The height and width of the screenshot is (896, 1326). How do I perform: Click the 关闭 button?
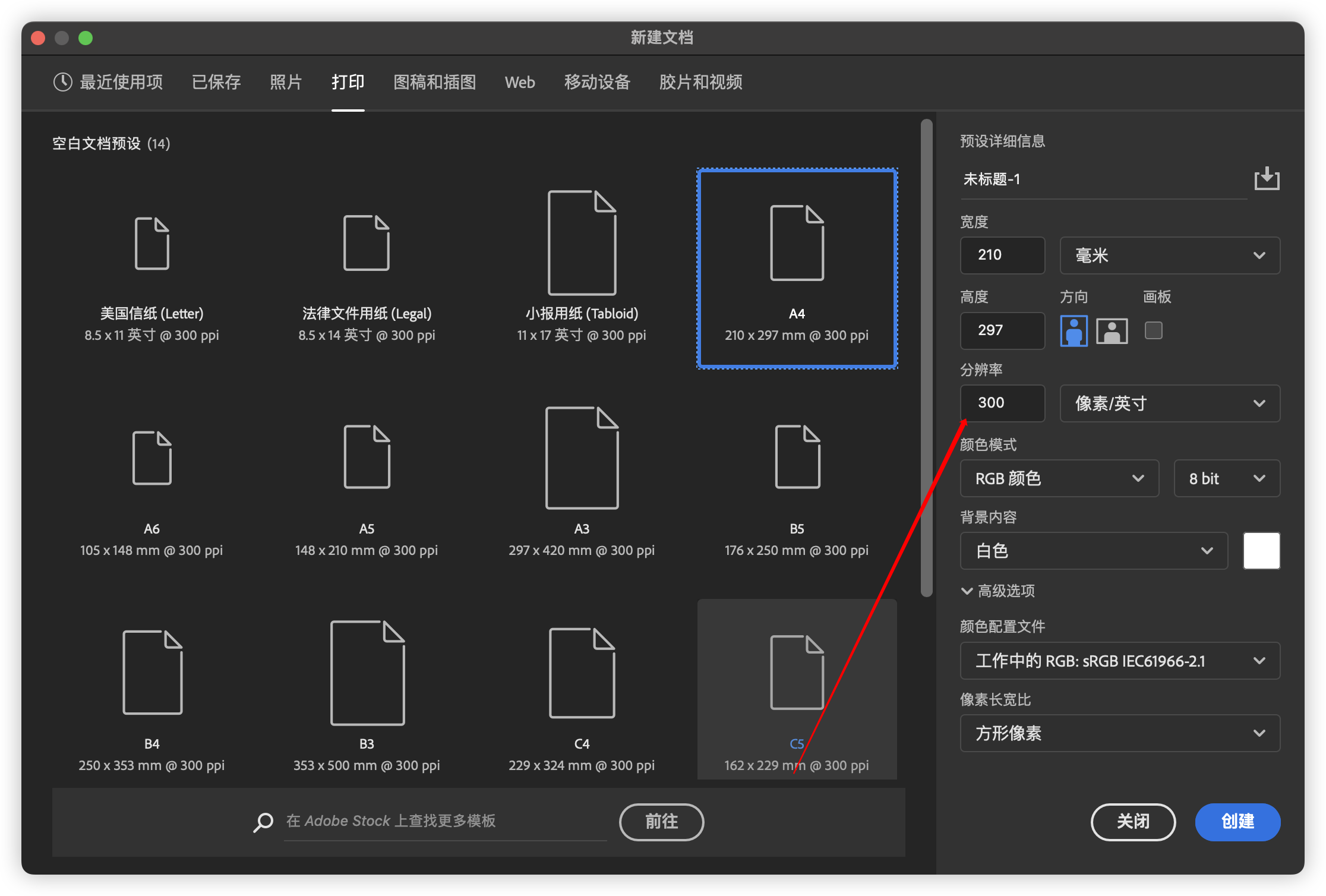coord(1133,822)
